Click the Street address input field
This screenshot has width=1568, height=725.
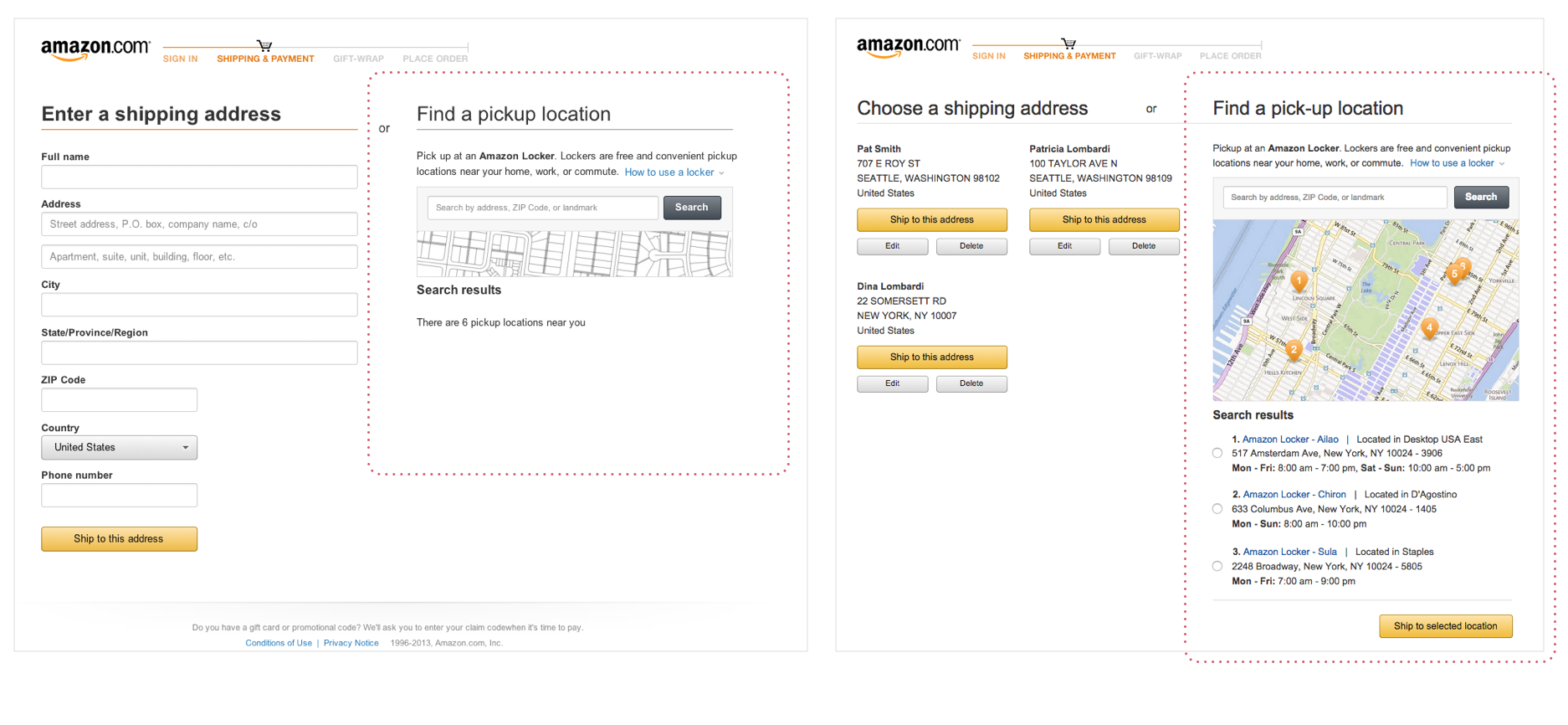199,224
